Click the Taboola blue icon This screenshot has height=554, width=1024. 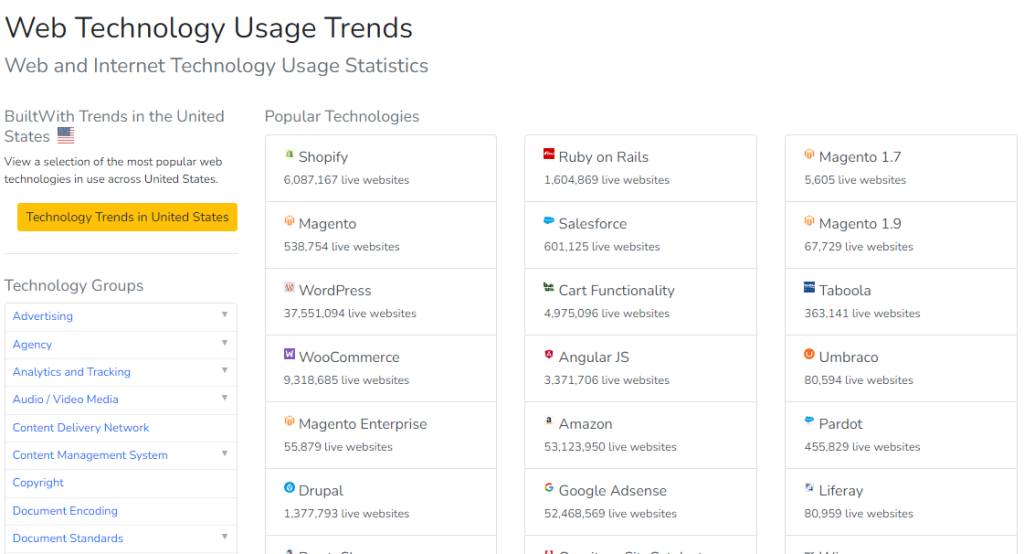(x=809, y=287)
